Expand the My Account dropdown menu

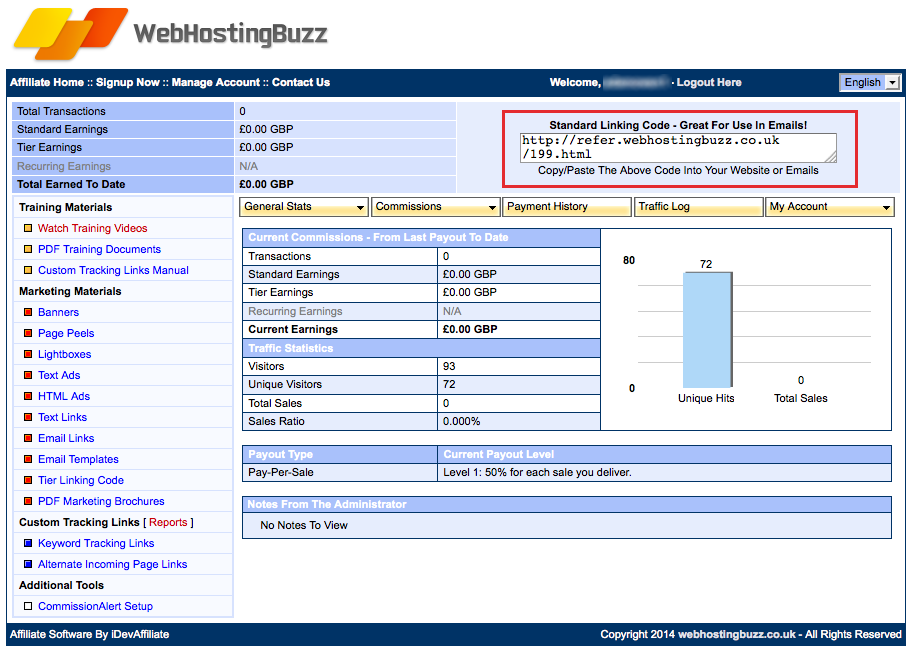(830, 207)
